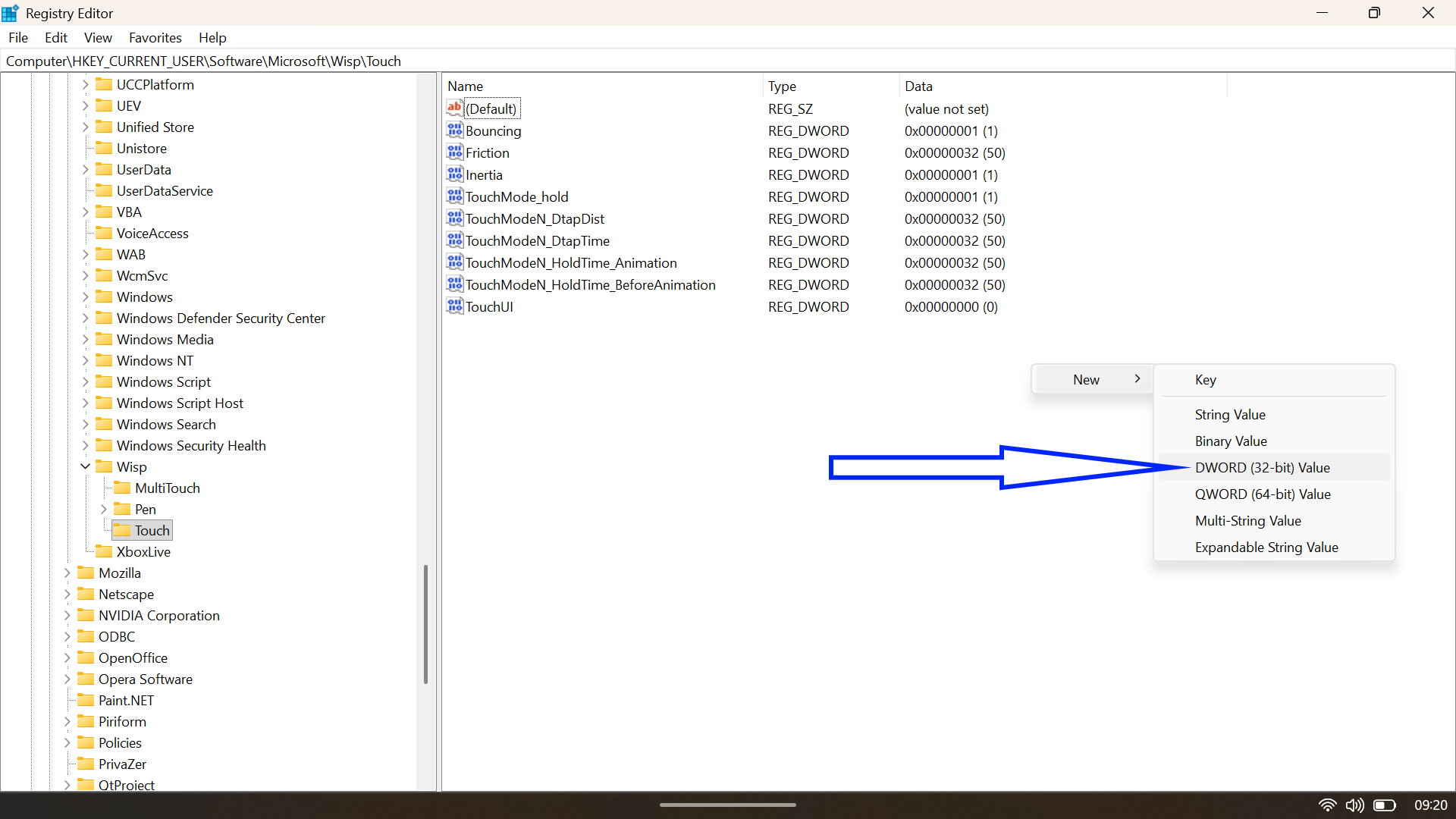
Task: Open the Favorites menu
Action: tap(155, 37)
